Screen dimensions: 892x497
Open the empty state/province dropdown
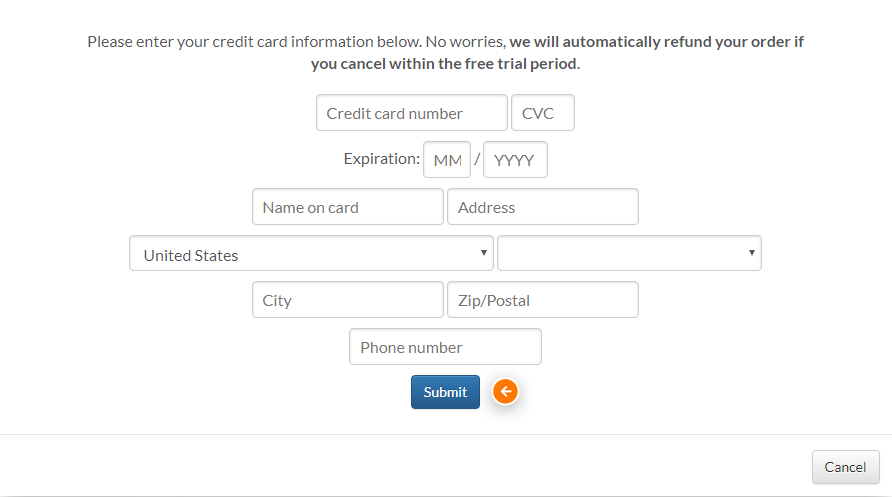point(629,253)
